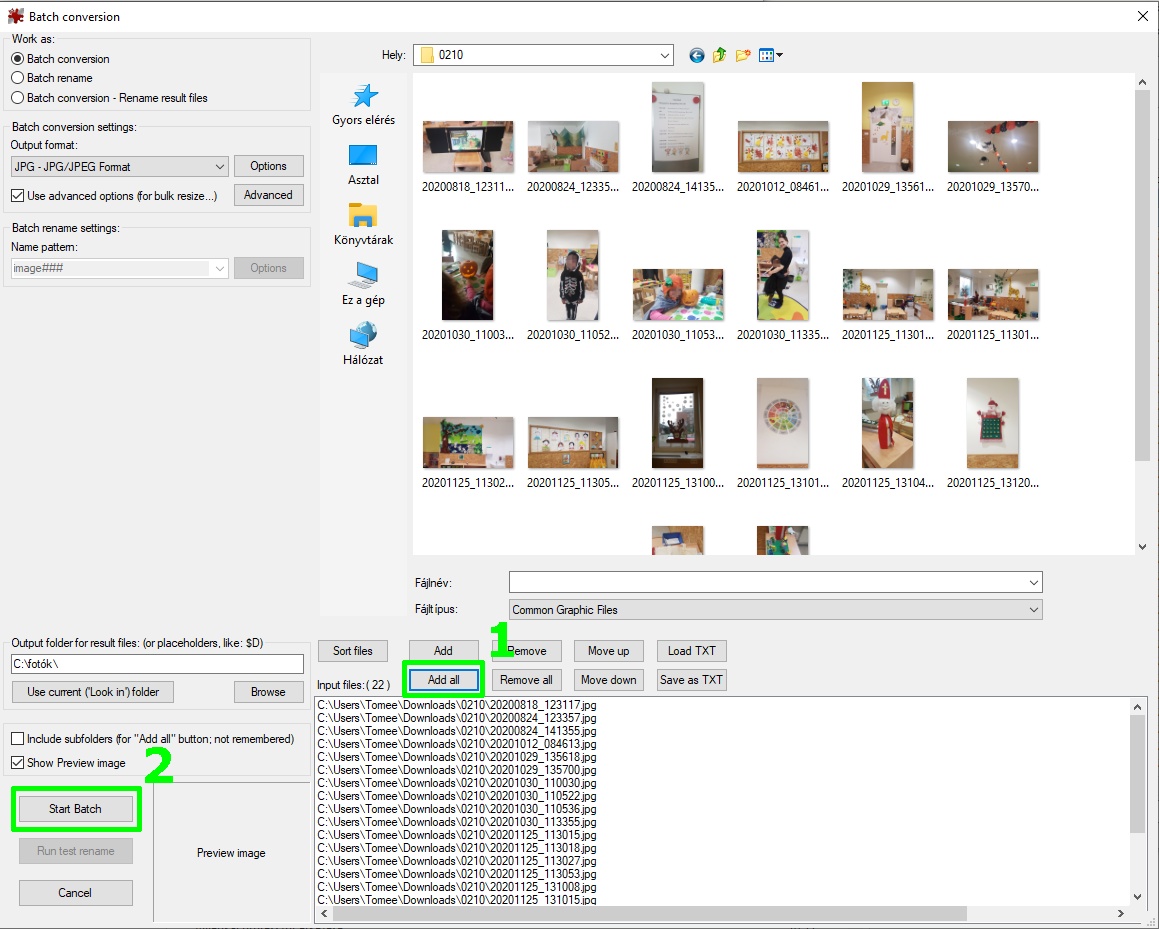Select input file 20201030_110522.jpg

pos(457,796)
